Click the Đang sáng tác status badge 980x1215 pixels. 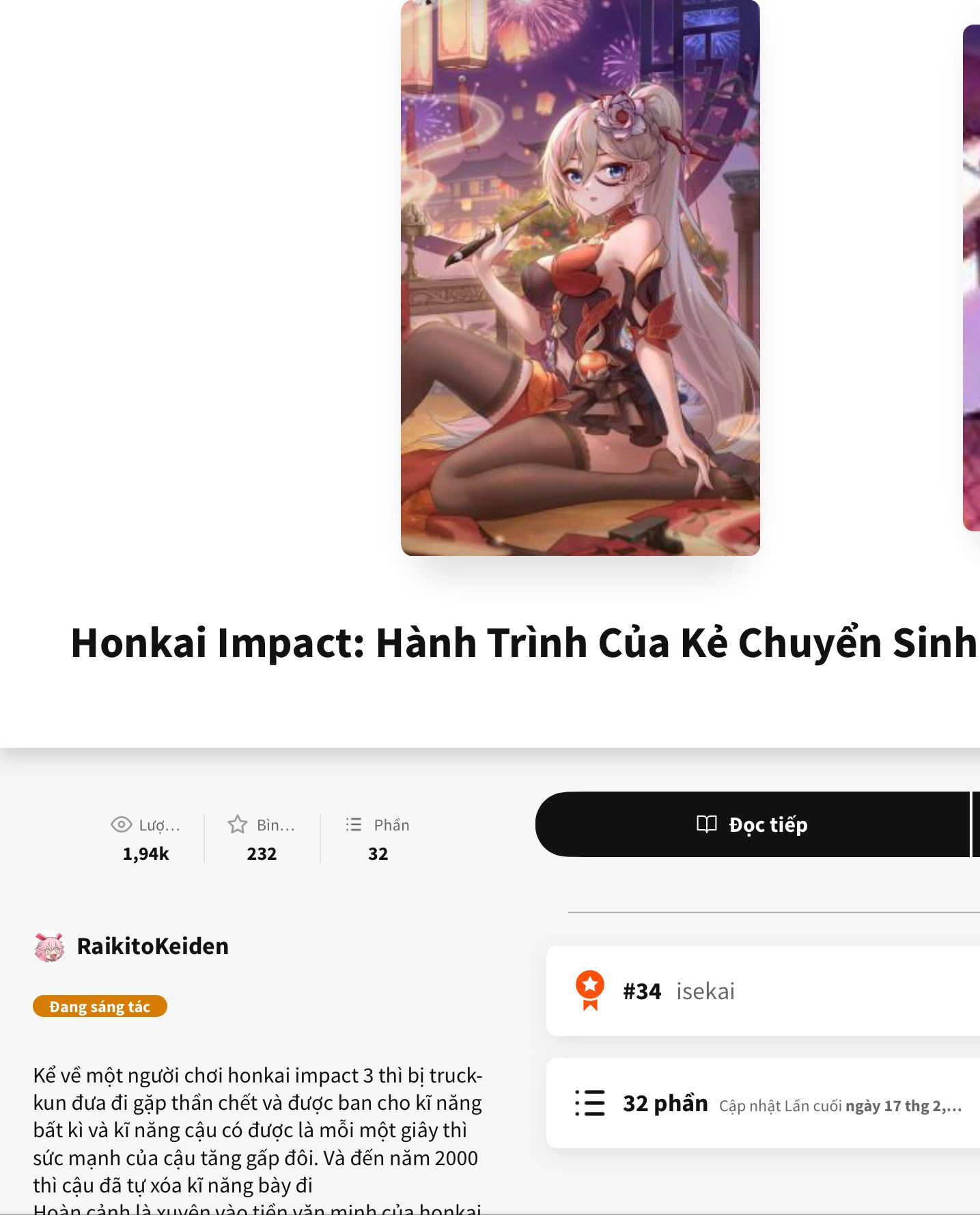click(100, 1007)
